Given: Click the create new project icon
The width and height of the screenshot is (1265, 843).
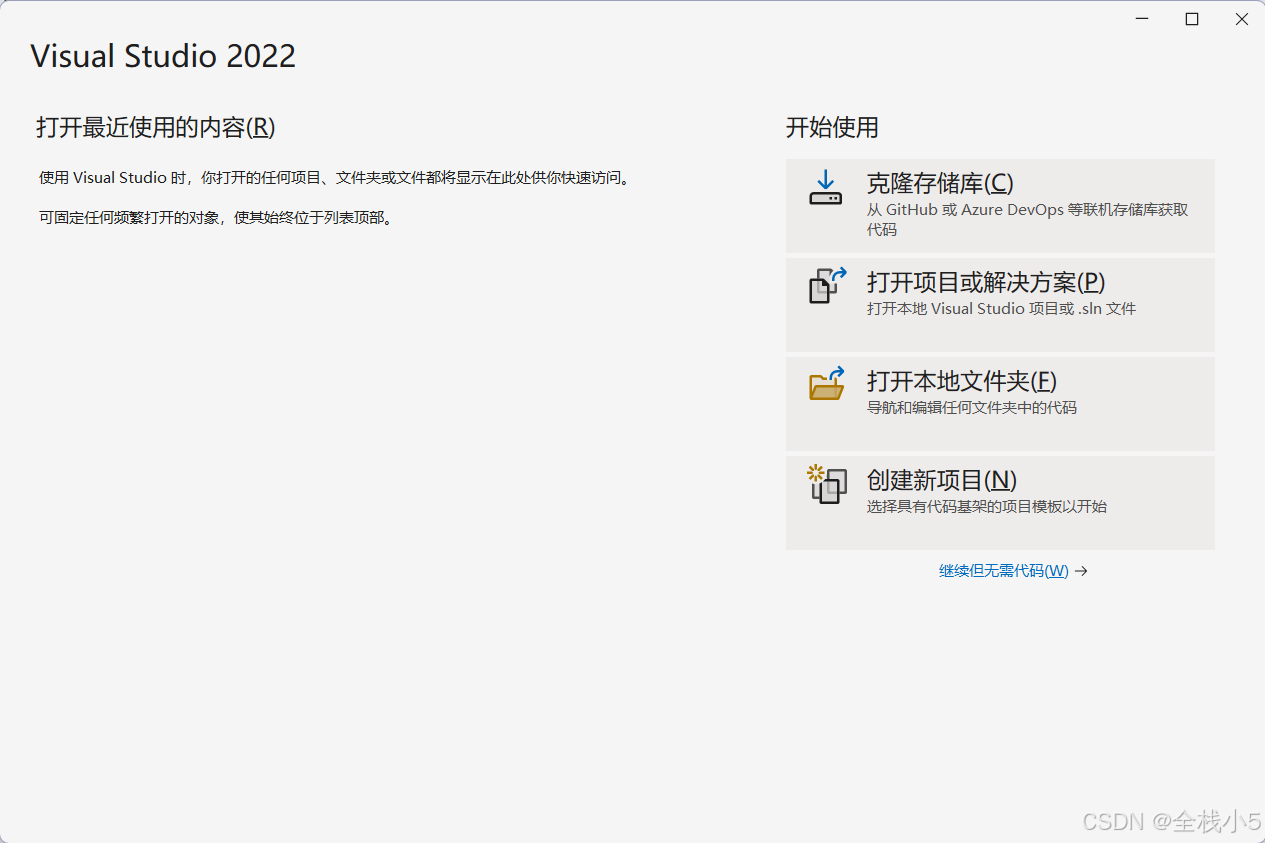Looking at the screenshot, I should tap(827, 484).
